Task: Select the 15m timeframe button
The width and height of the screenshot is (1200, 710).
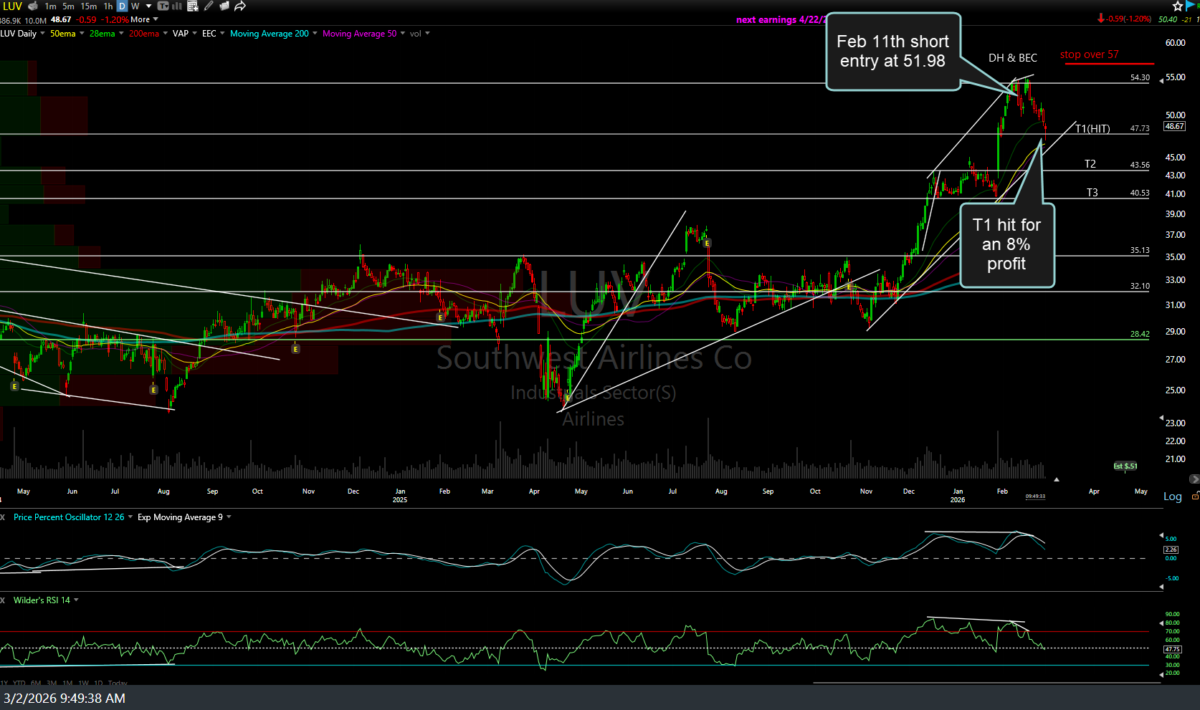Action: (89, 6)
